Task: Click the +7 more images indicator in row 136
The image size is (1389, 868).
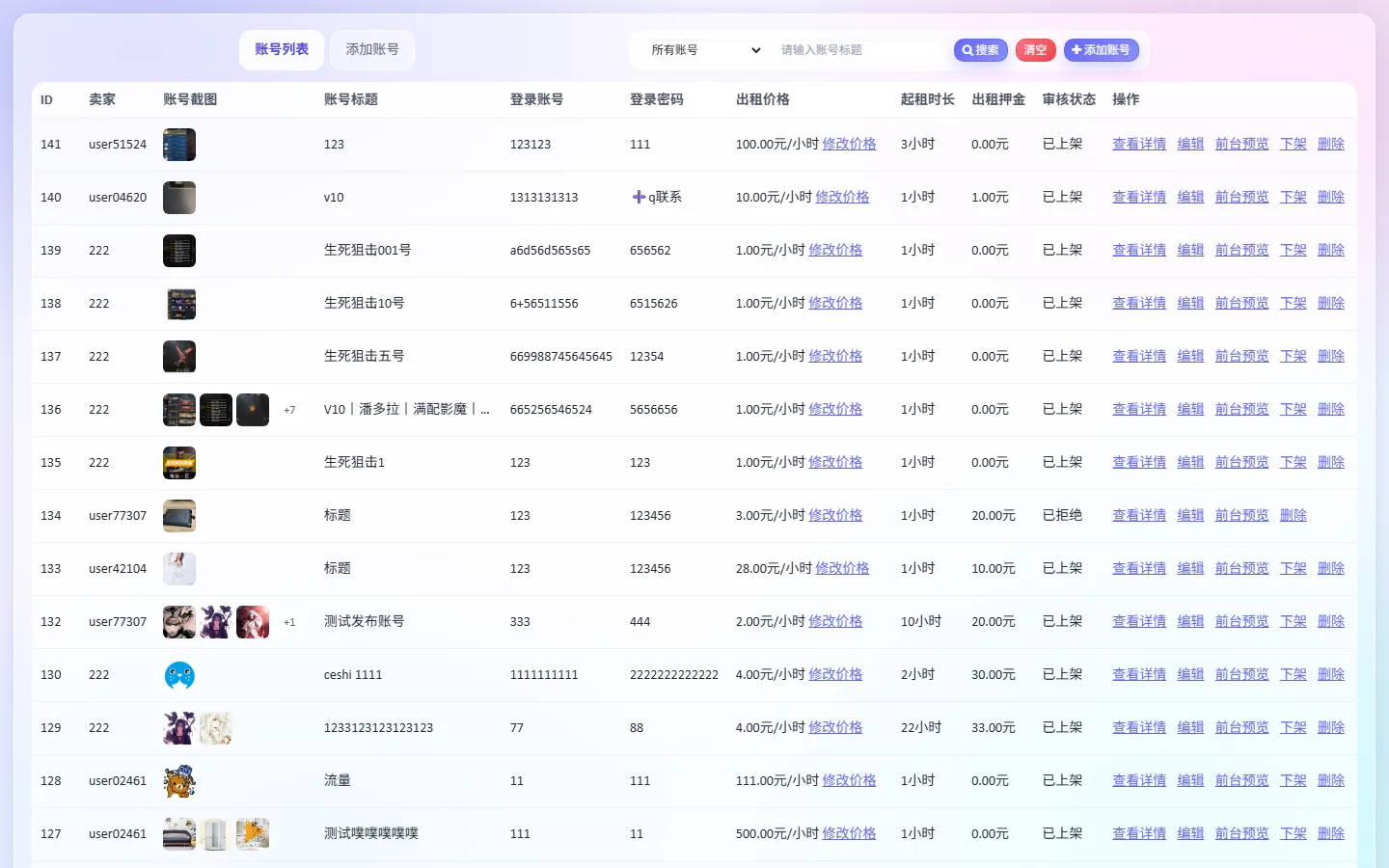Action: [x=289, y=410]
